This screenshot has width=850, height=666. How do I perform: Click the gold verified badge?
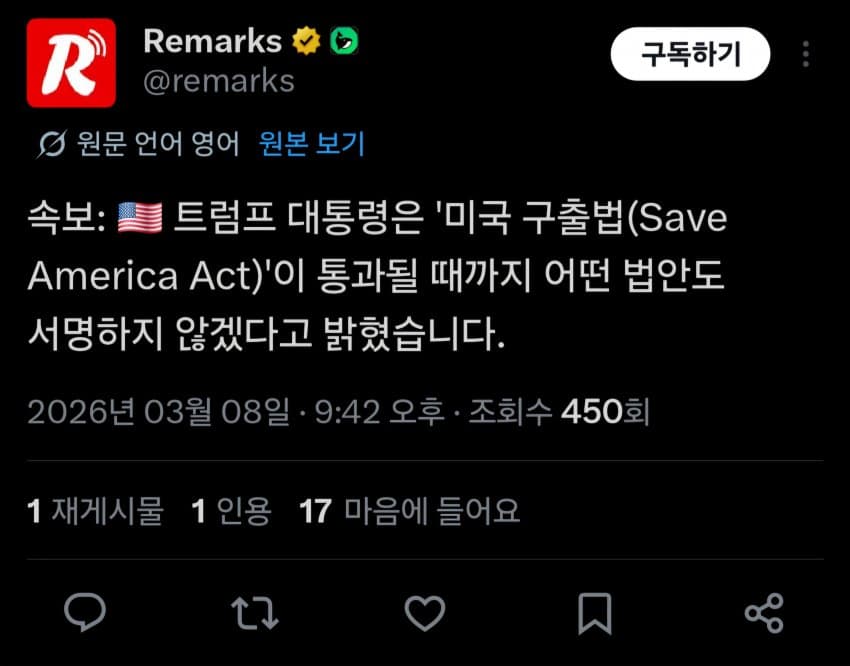306,41
